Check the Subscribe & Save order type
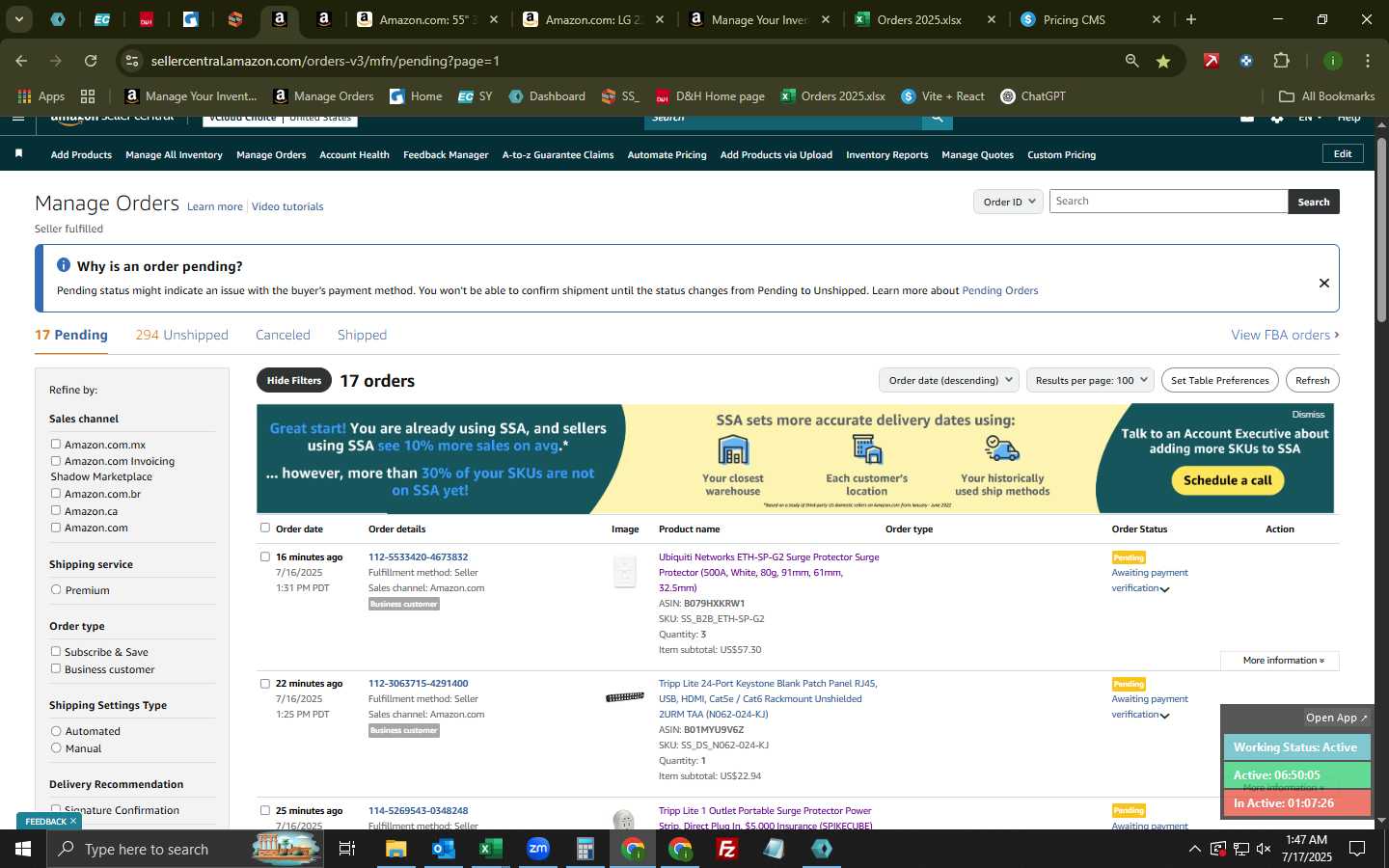The height and width of the screenshot is (868, 1389). click(56, 651)
